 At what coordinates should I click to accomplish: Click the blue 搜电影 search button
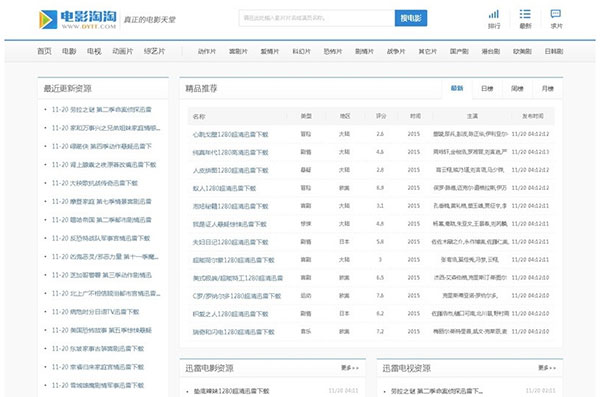[411, 18]
